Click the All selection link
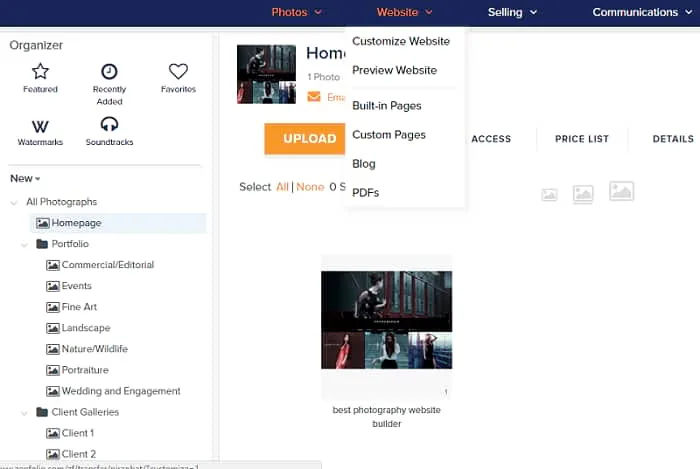Viewport: 700px width, 469px height. coord(282,187)
